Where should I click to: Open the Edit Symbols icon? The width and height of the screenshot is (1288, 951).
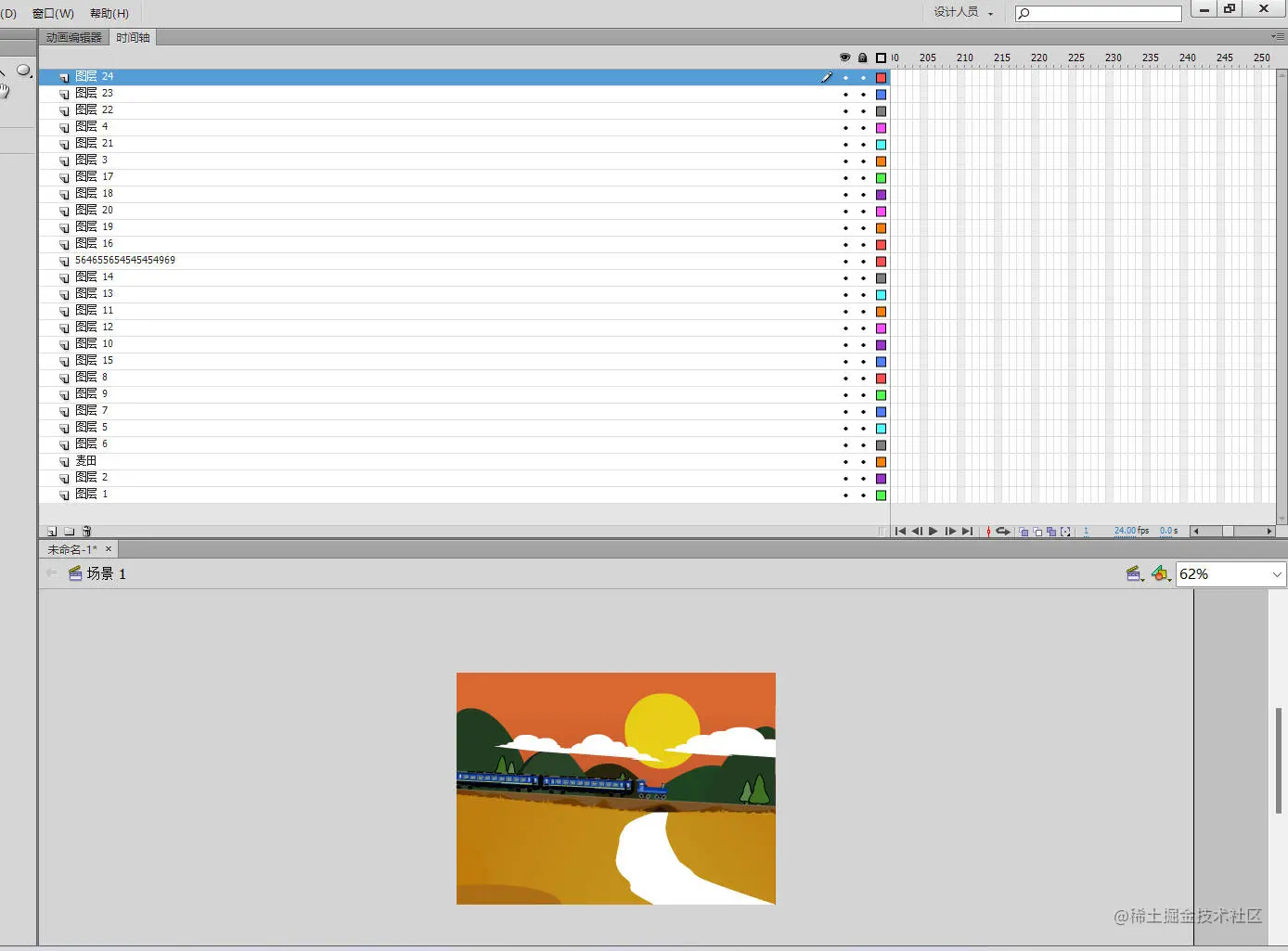point(1161,573)
